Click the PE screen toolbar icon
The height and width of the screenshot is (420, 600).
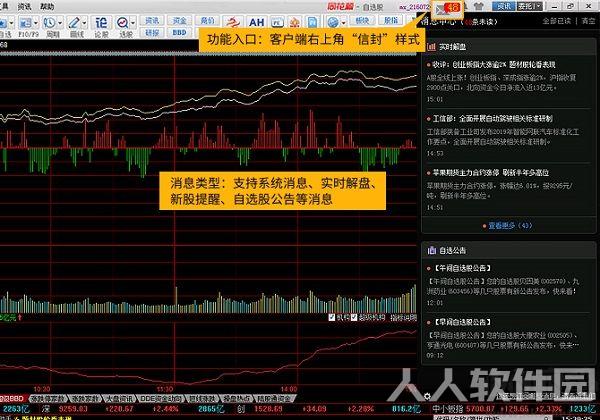point(277,23)
